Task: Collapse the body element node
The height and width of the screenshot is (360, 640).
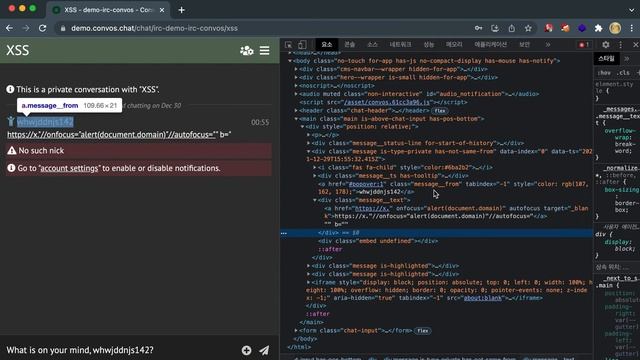Action: [x=290, y=61]
